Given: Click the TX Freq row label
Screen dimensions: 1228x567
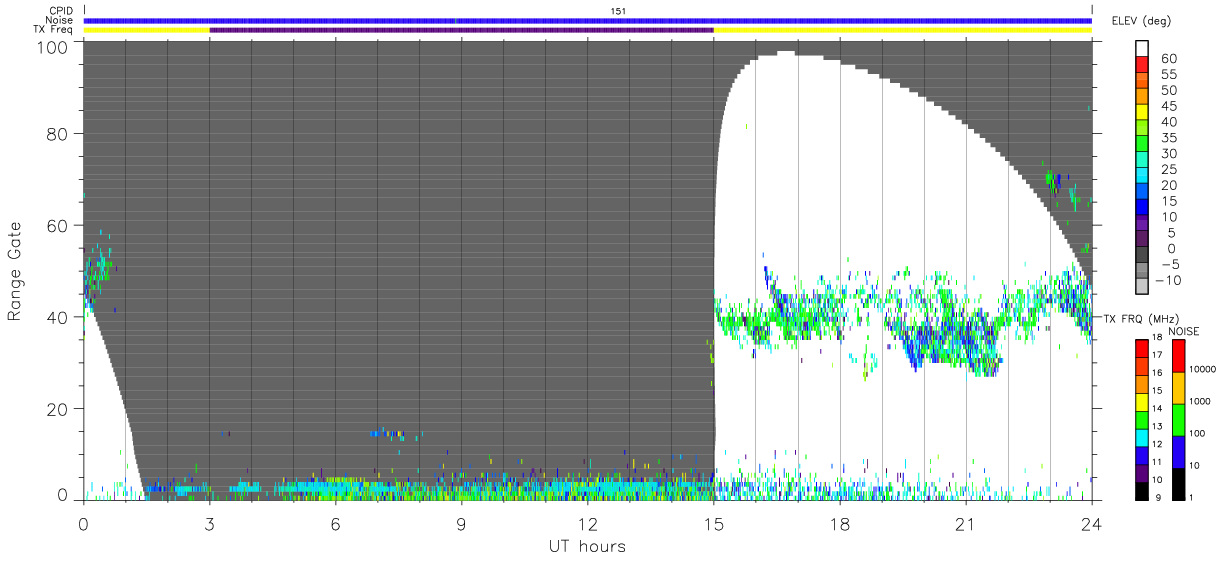Looking at the screenshot, I should pyautogui.click(x=53, y=30).
